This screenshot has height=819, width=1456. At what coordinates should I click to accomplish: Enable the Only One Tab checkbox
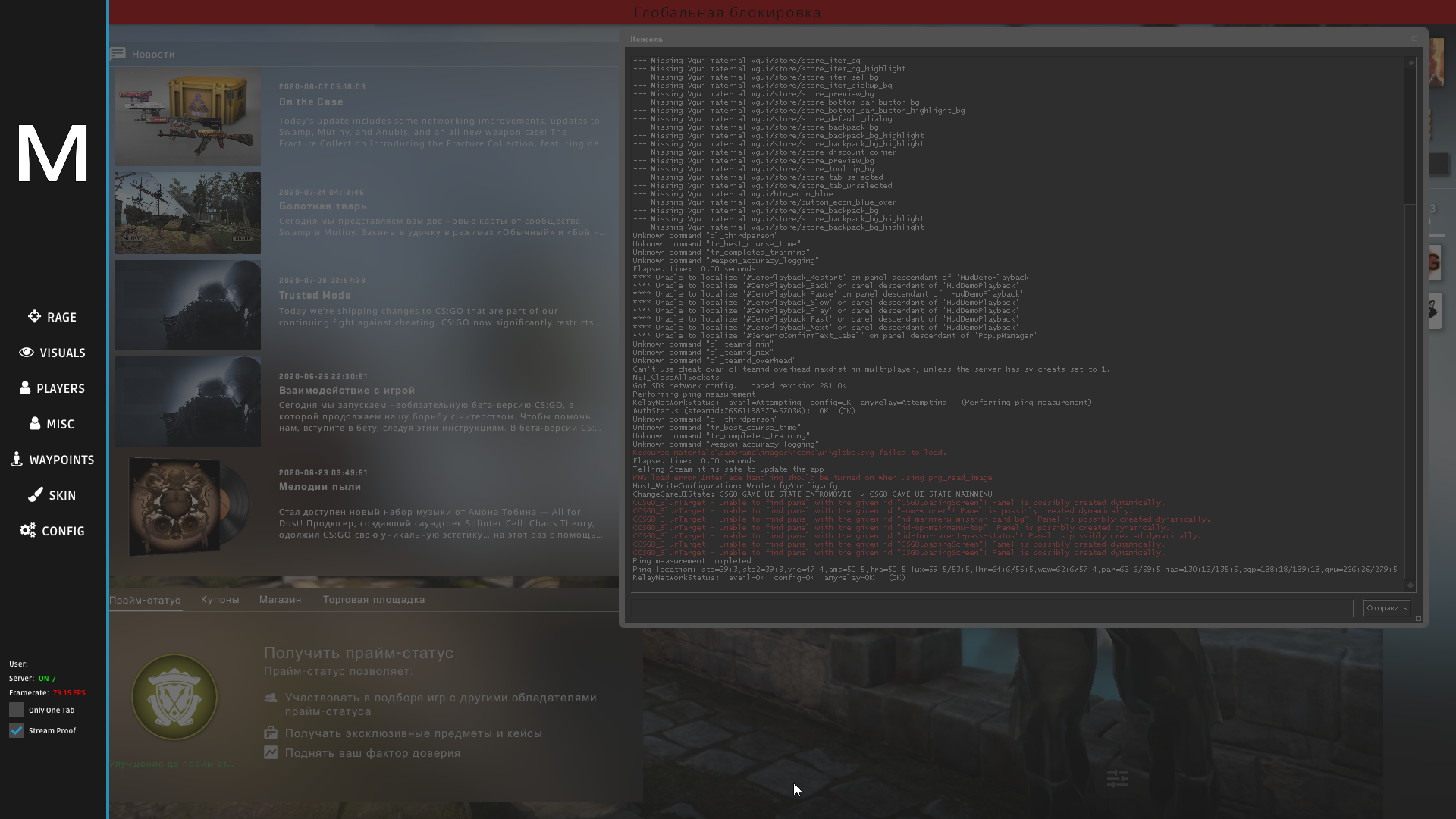point(17,710)
